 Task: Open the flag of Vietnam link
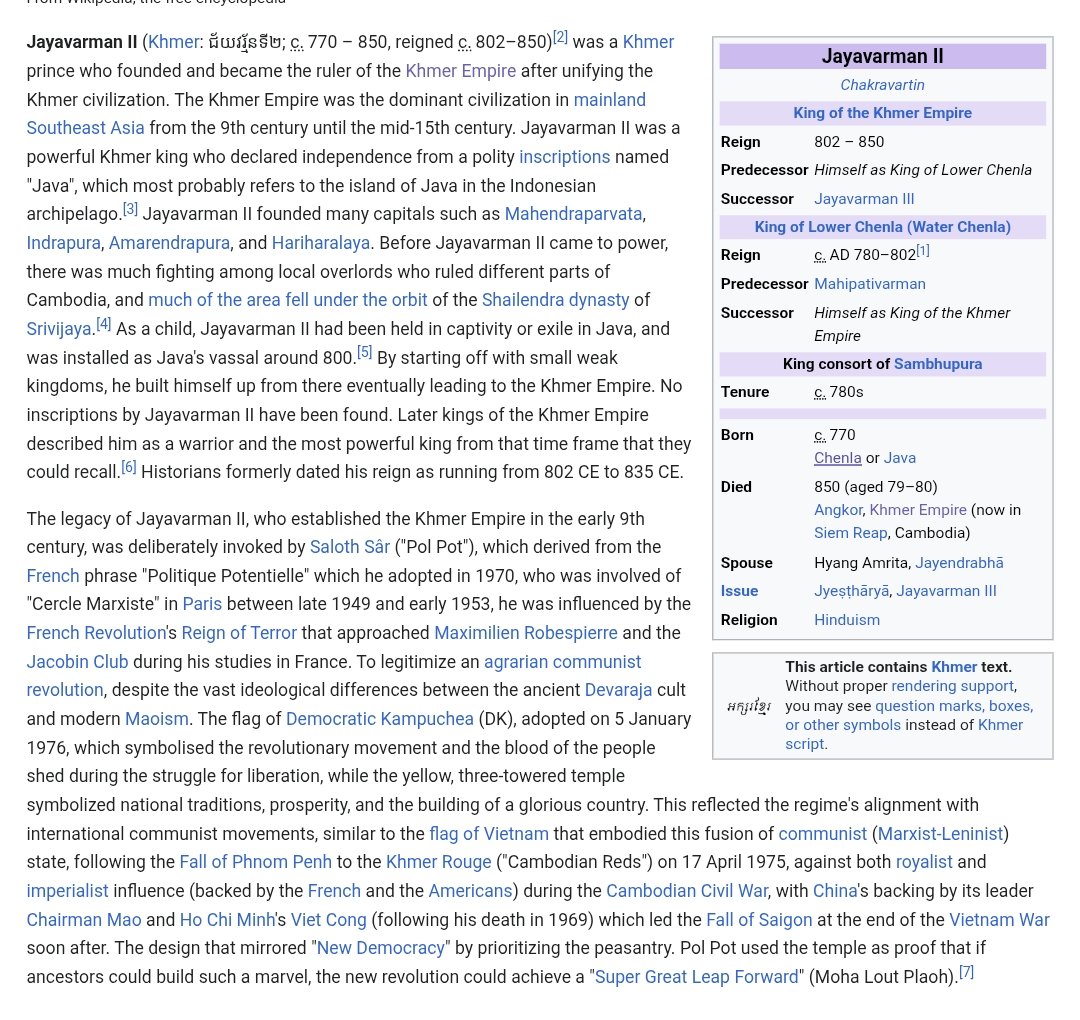coord(489,834)
